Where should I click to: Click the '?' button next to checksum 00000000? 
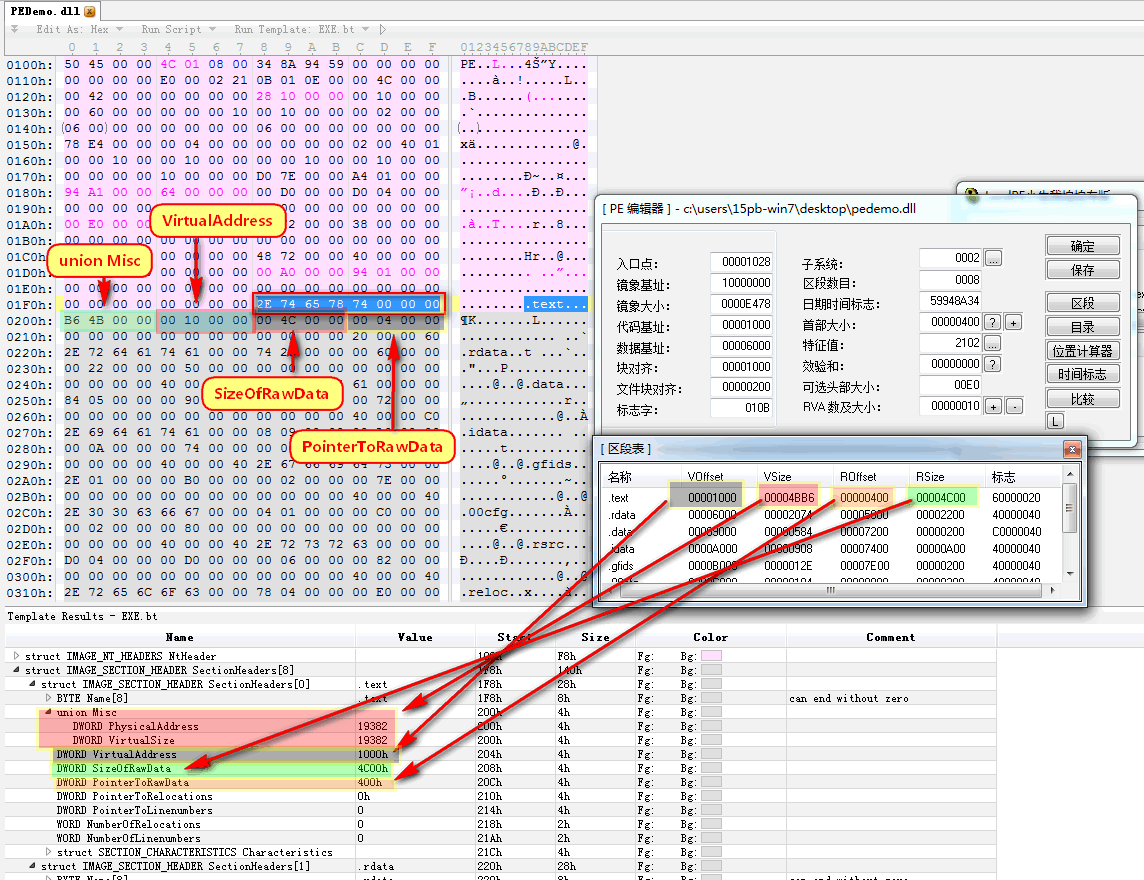coord(992,363)
